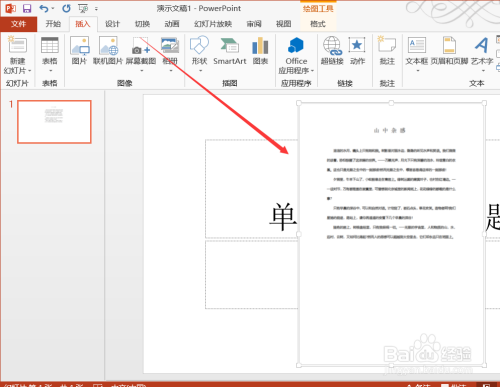Screen dimensions: 500x387
Task: Open the undo history dropdown arrow
Action: point(53,9)
